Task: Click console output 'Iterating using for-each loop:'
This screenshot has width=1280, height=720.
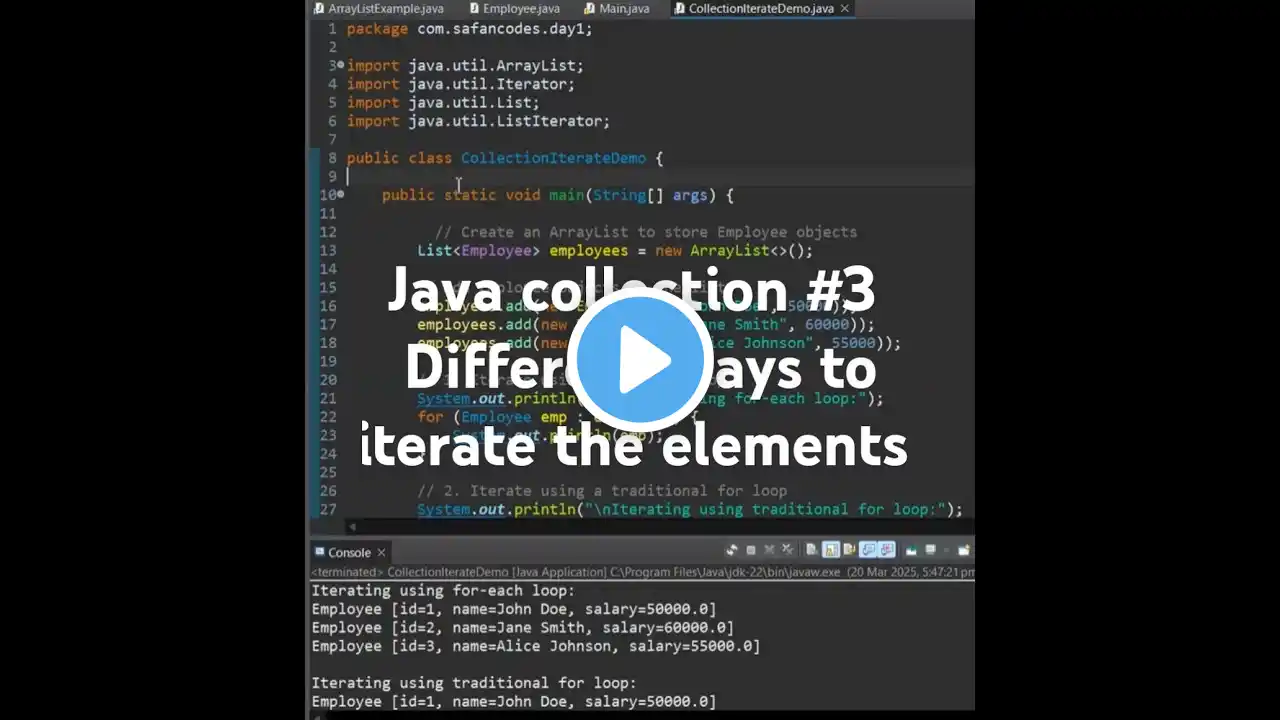Action: tap(443, 591)
